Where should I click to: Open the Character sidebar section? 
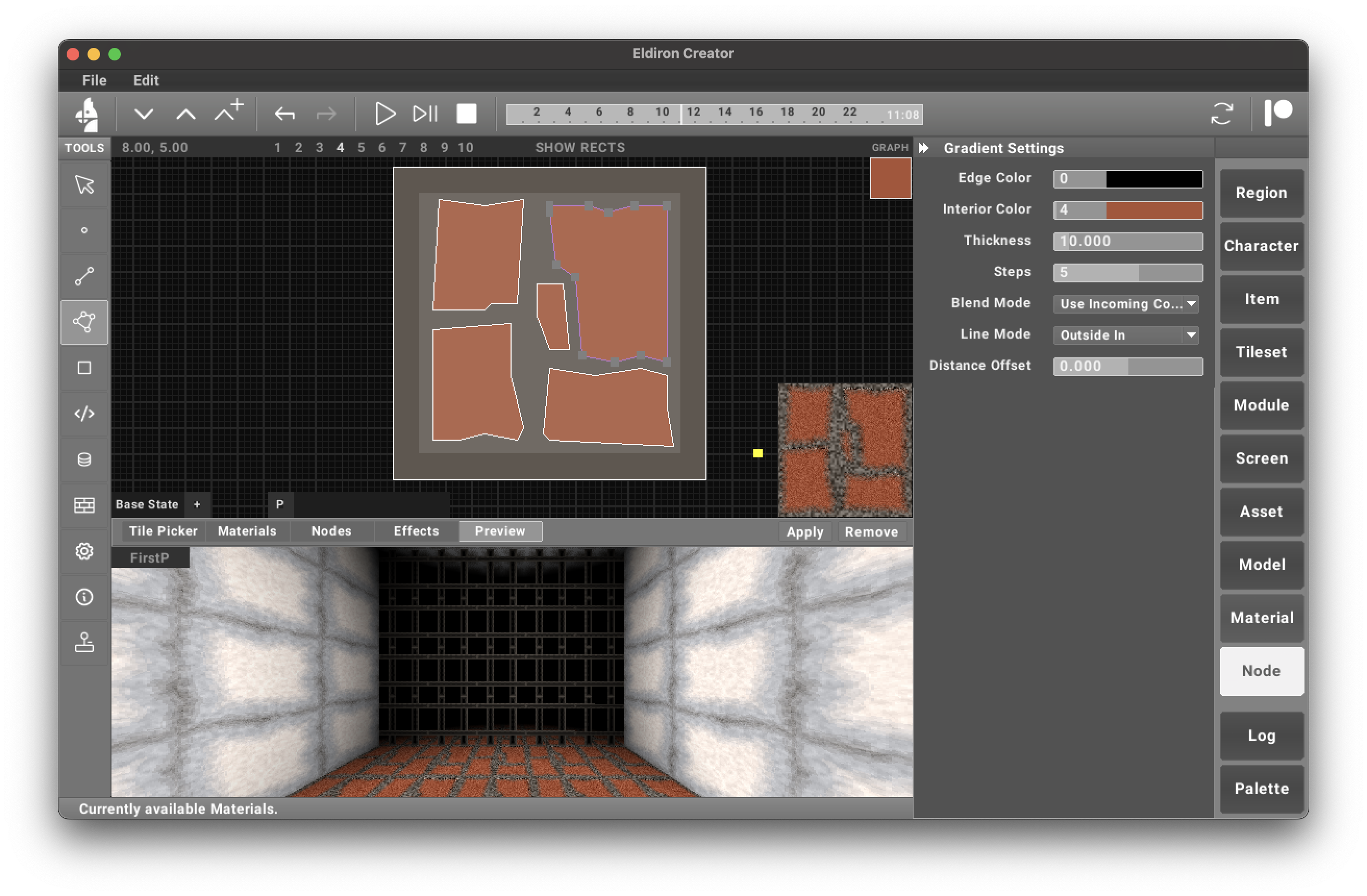[1261, 246]
